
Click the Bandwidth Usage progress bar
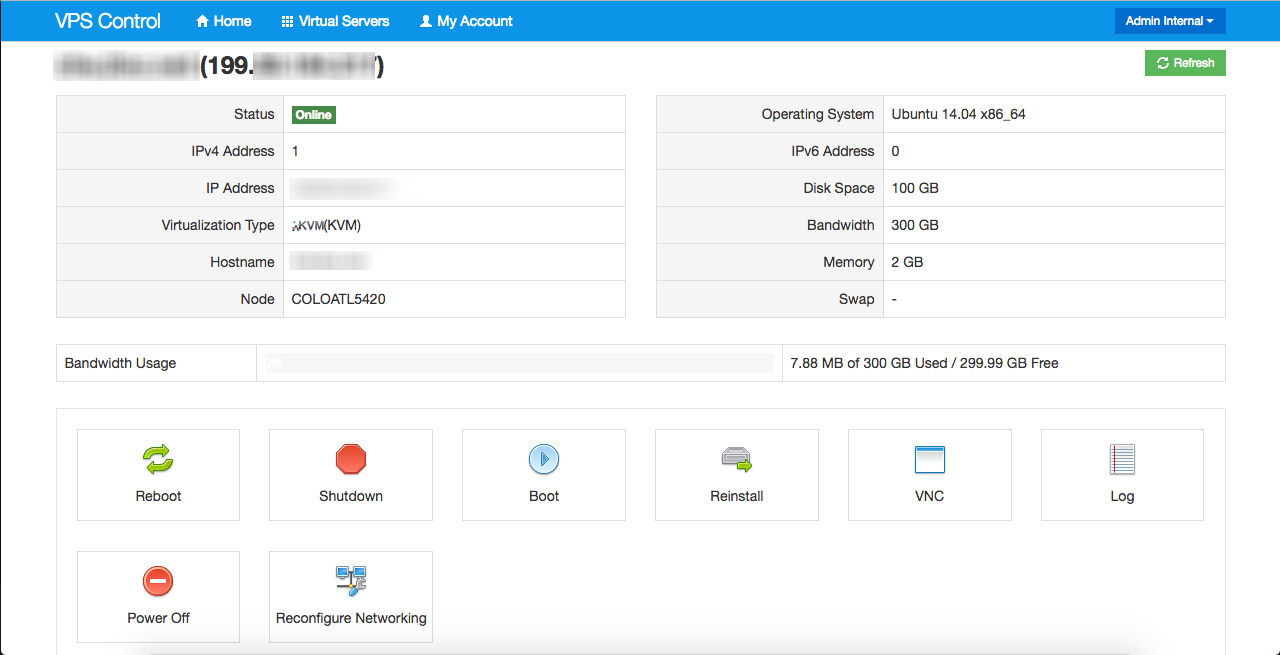tap(516, 363)
